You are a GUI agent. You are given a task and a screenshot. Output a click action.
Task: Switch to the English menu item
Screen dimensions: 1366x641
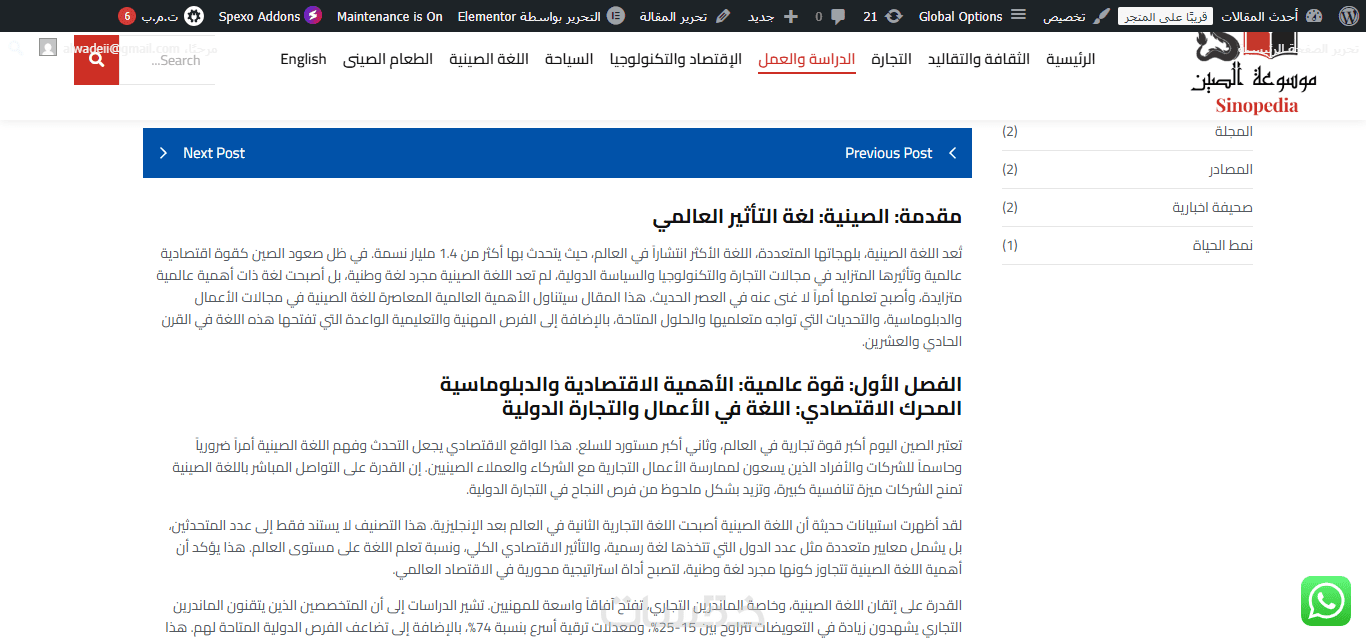tap(303, 59)
